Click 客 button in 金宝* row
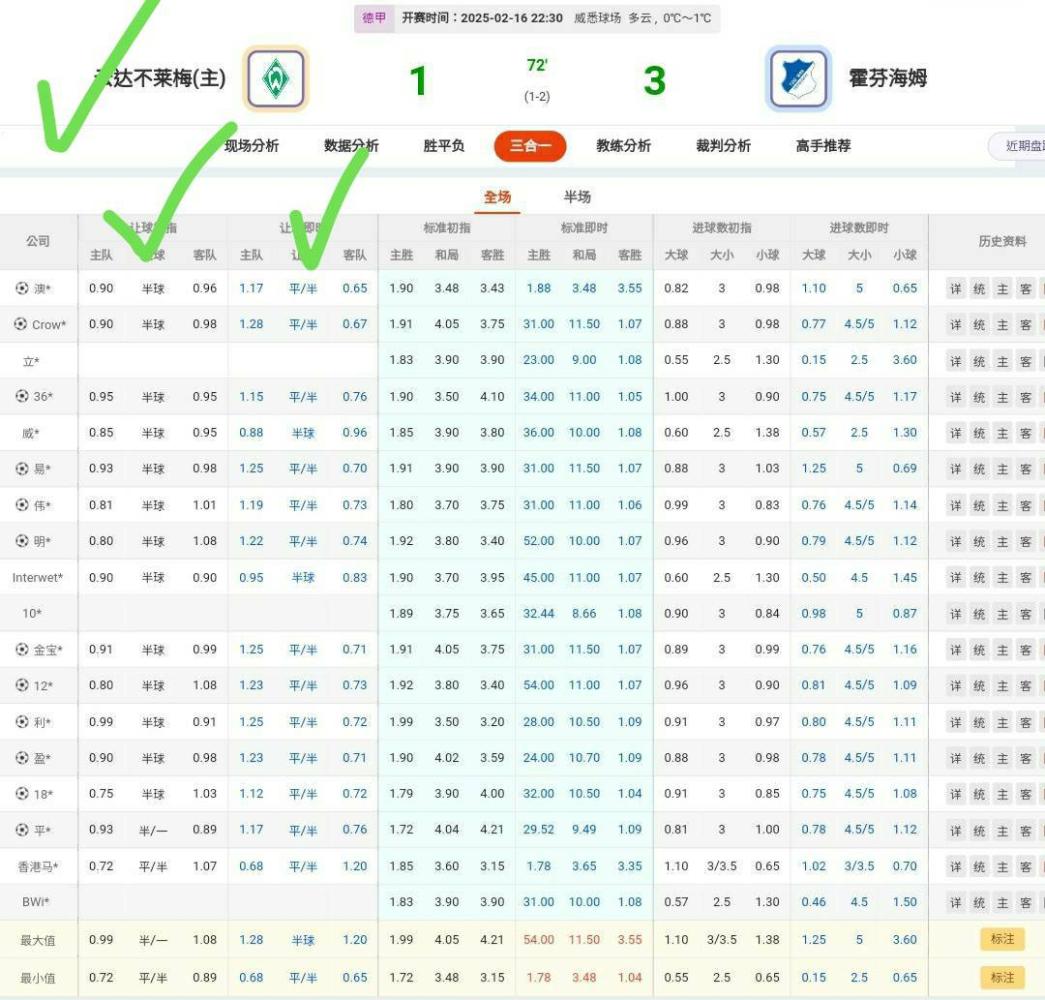 (1026, 650)
